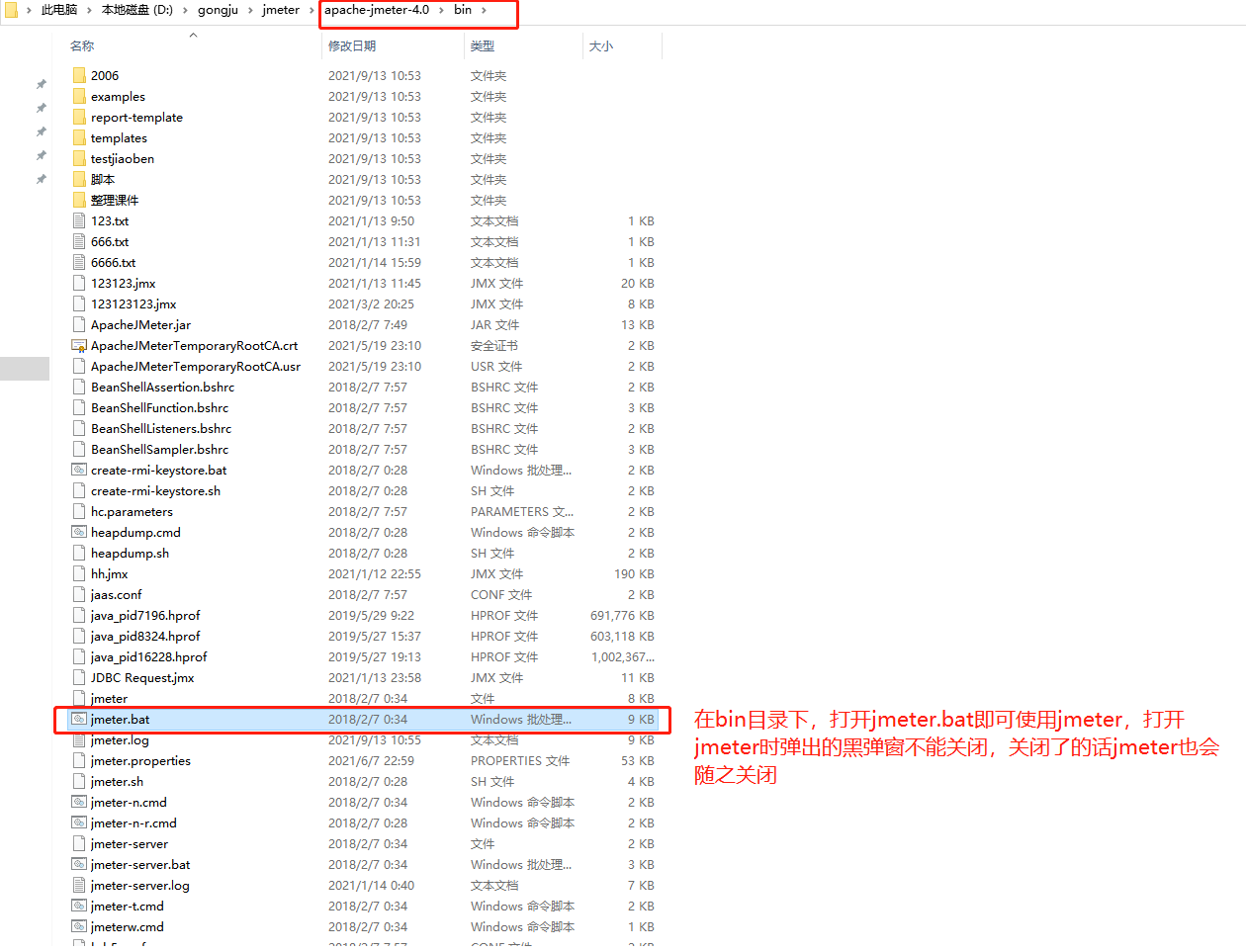Click the jmeter-server.bat file icon
This screenshot has height=952, width=1246.
click(79, 864)
